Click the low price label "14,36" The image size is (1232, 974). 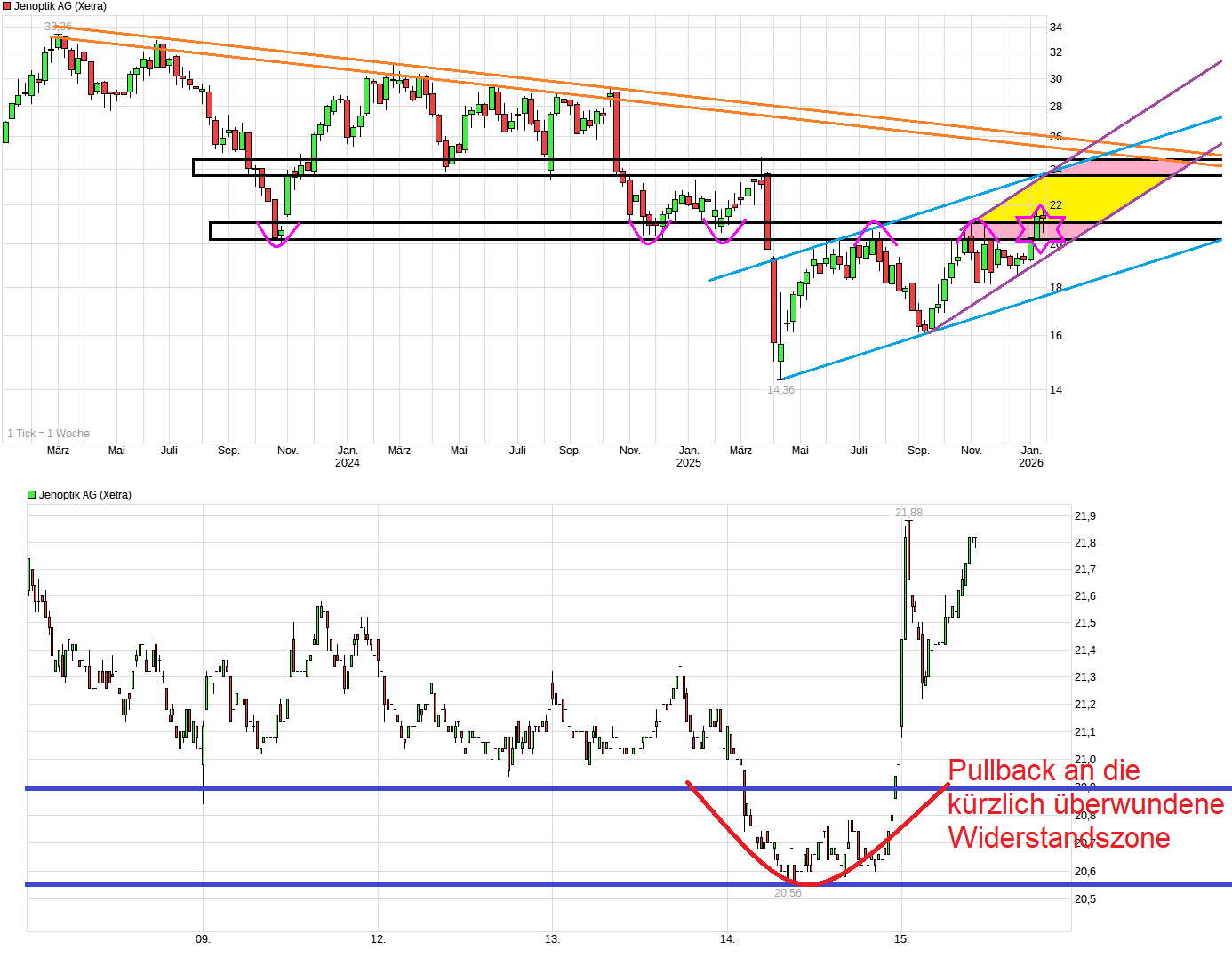(x=780, y=389)
